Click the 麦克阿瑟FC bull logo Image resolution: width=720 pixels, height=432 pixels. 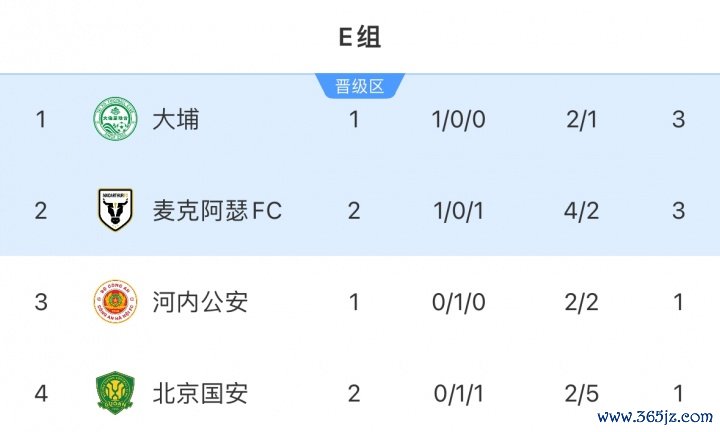tap(114, 210)
